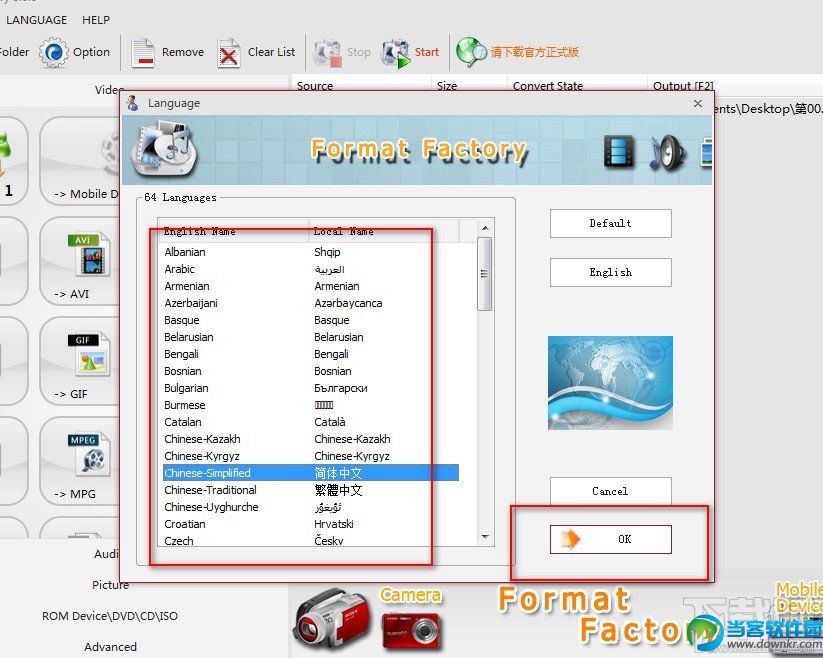The image size is (823, 658).
Task: Click the Language dialog title icon
Action: 132,103
